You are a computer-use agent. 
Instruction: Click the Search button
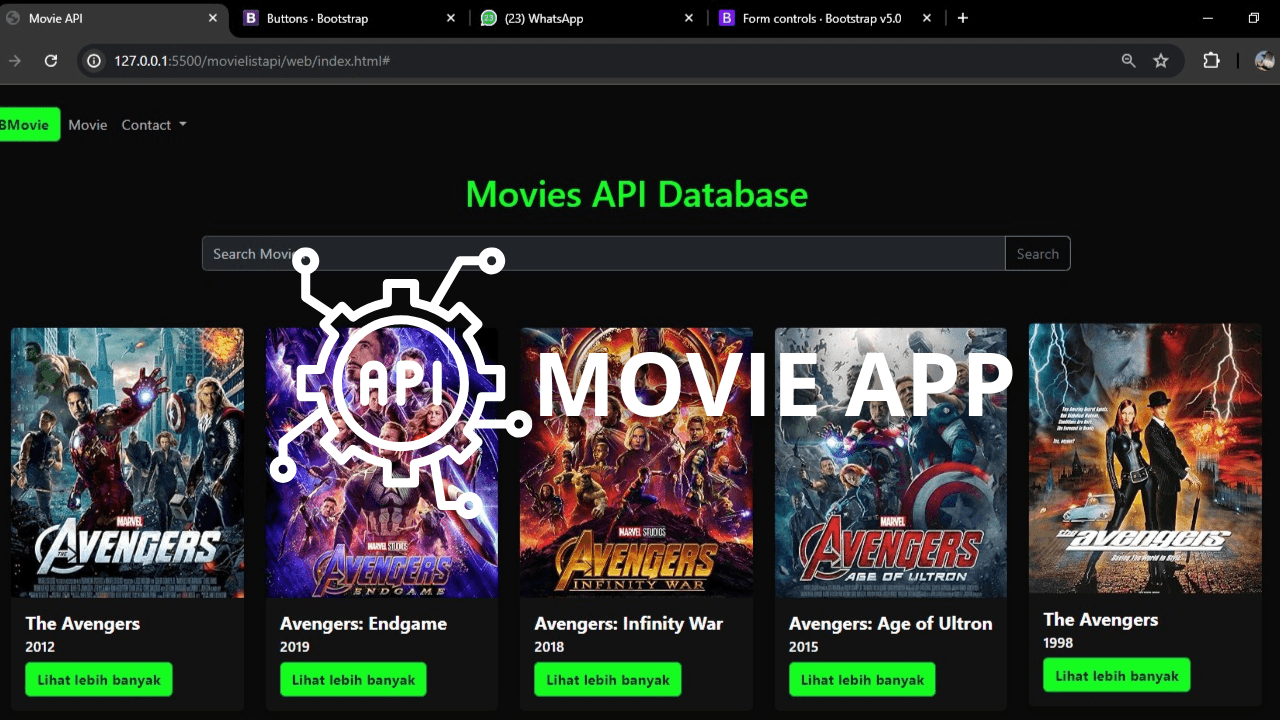[x=1038, y=254]
